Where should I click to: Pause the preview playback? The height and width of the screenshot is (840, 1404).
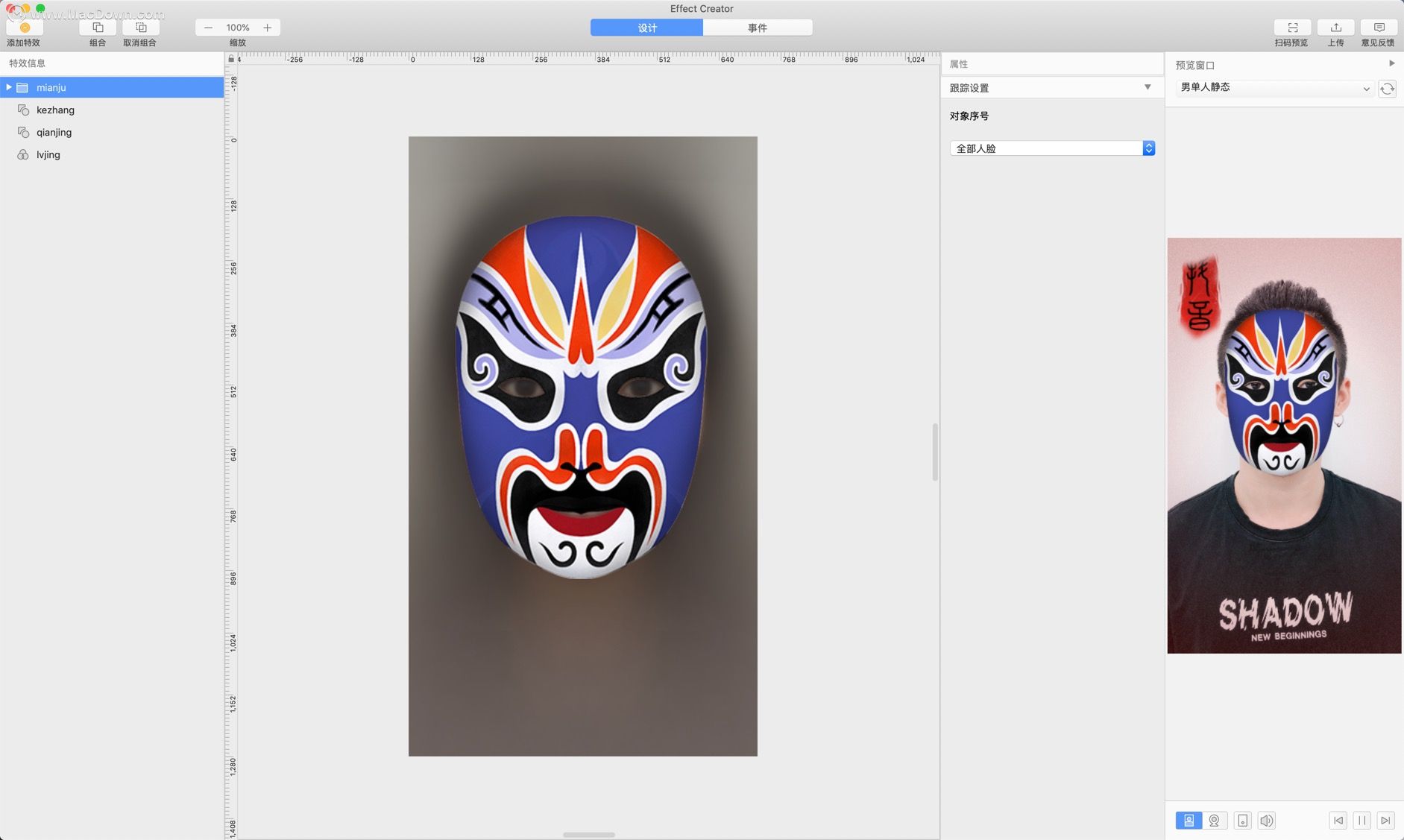(1361, 821)
